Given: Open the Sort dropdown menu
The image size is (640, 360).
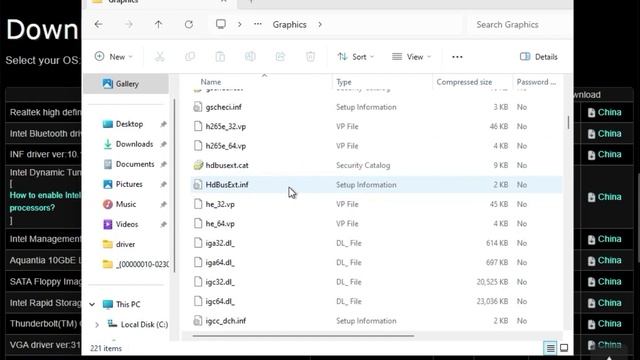Looking at the screenshot, I should coord(356,57).
